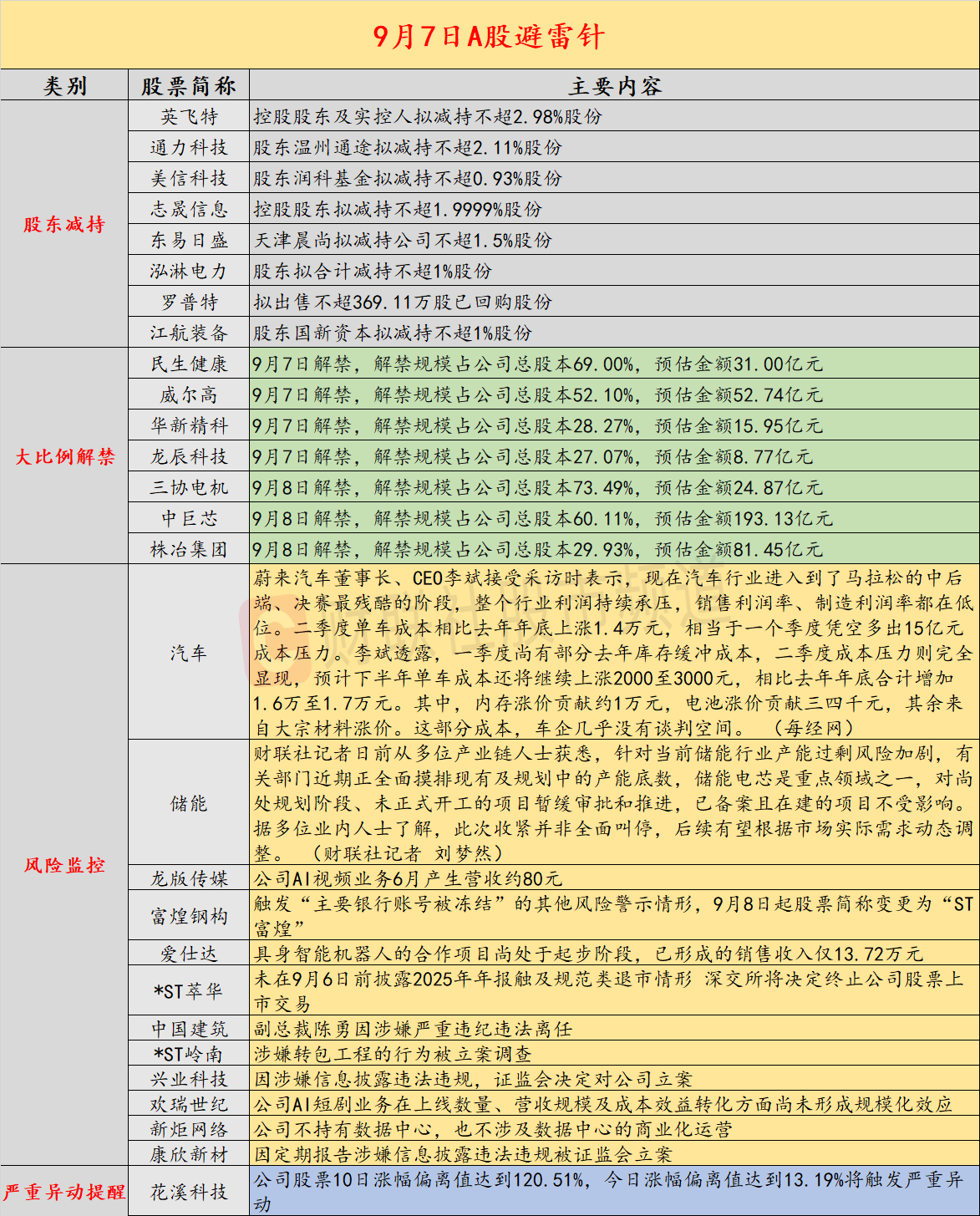
Task: Click the 股东减持 category cell
Action: tap(64, 224)
